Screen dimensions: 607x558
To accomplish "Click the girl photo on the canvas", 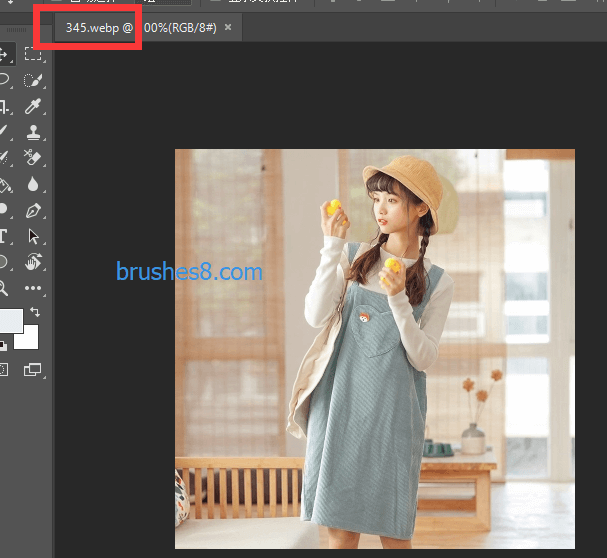I will (374, 348).
